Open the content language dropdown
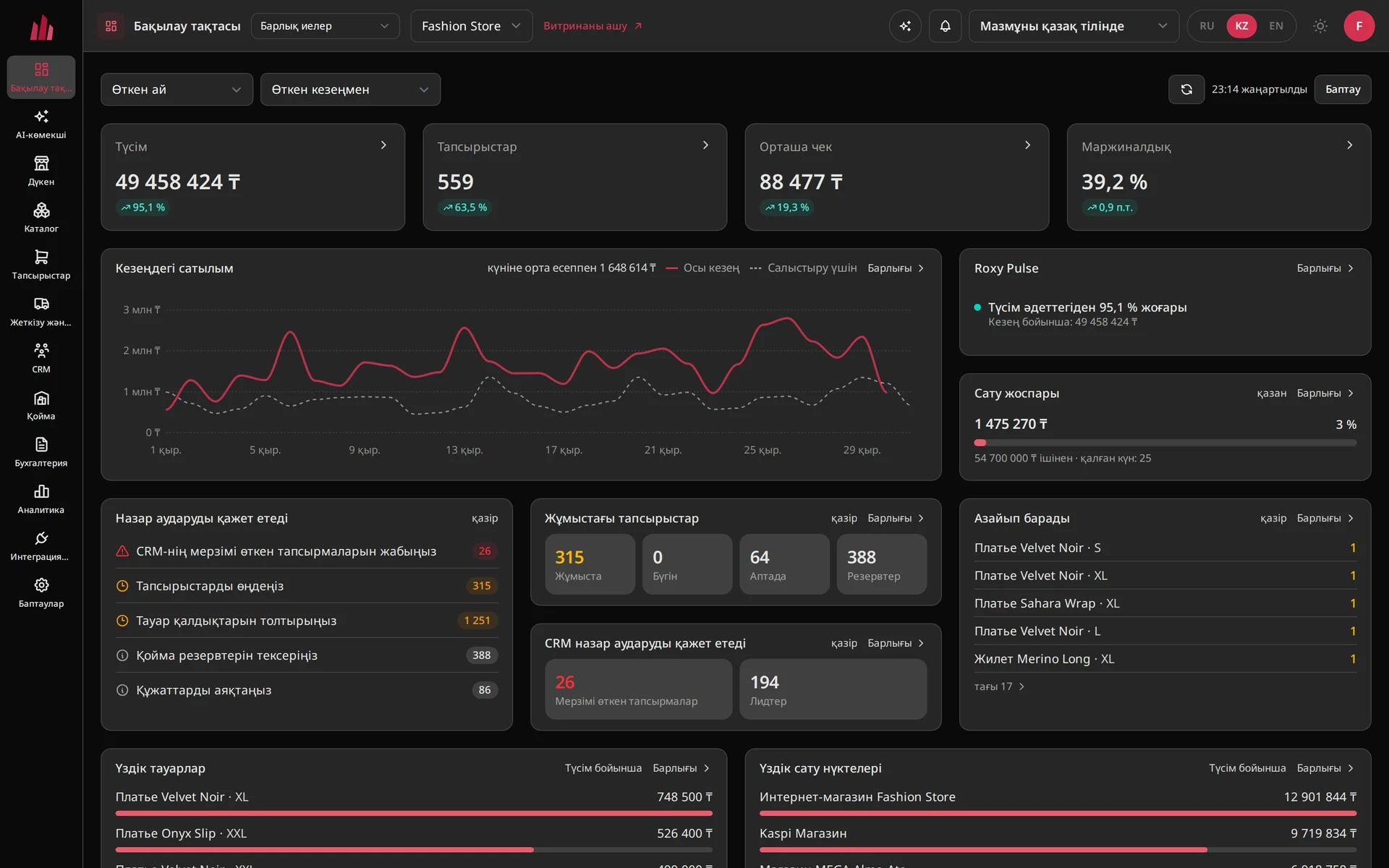1389x868 pixels. (1074, 26)
